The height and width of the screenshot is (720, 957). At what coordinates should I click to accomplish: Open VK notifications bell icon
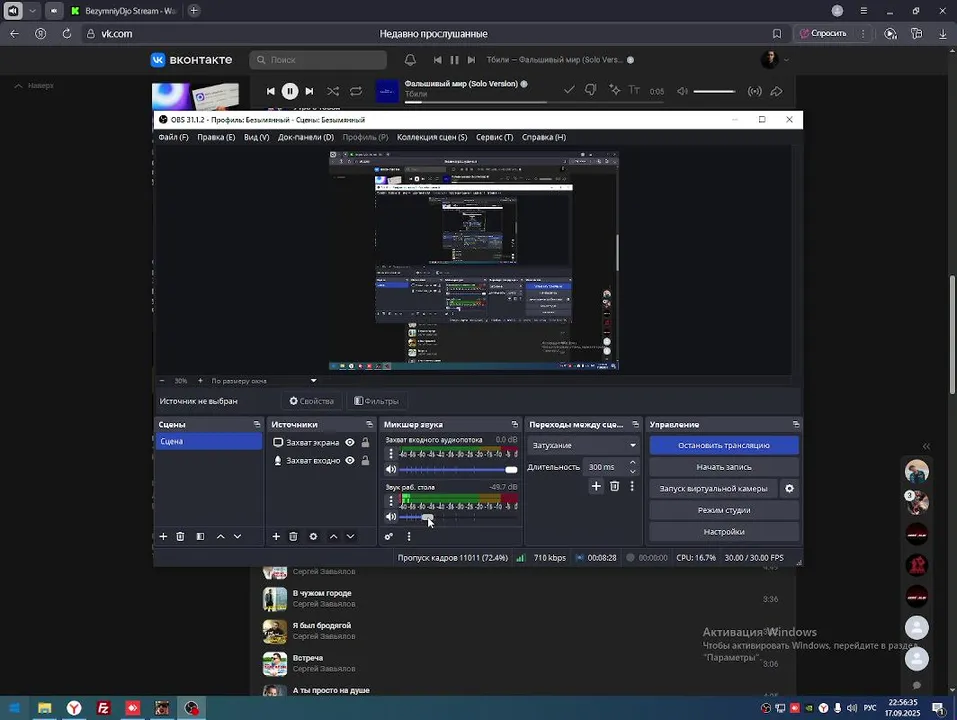tap(410, 60)
